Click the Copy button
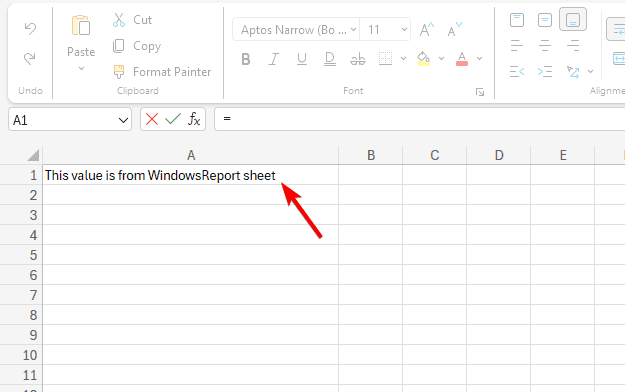The width and height of the screenshot is (625, 392). click(137, 46)
